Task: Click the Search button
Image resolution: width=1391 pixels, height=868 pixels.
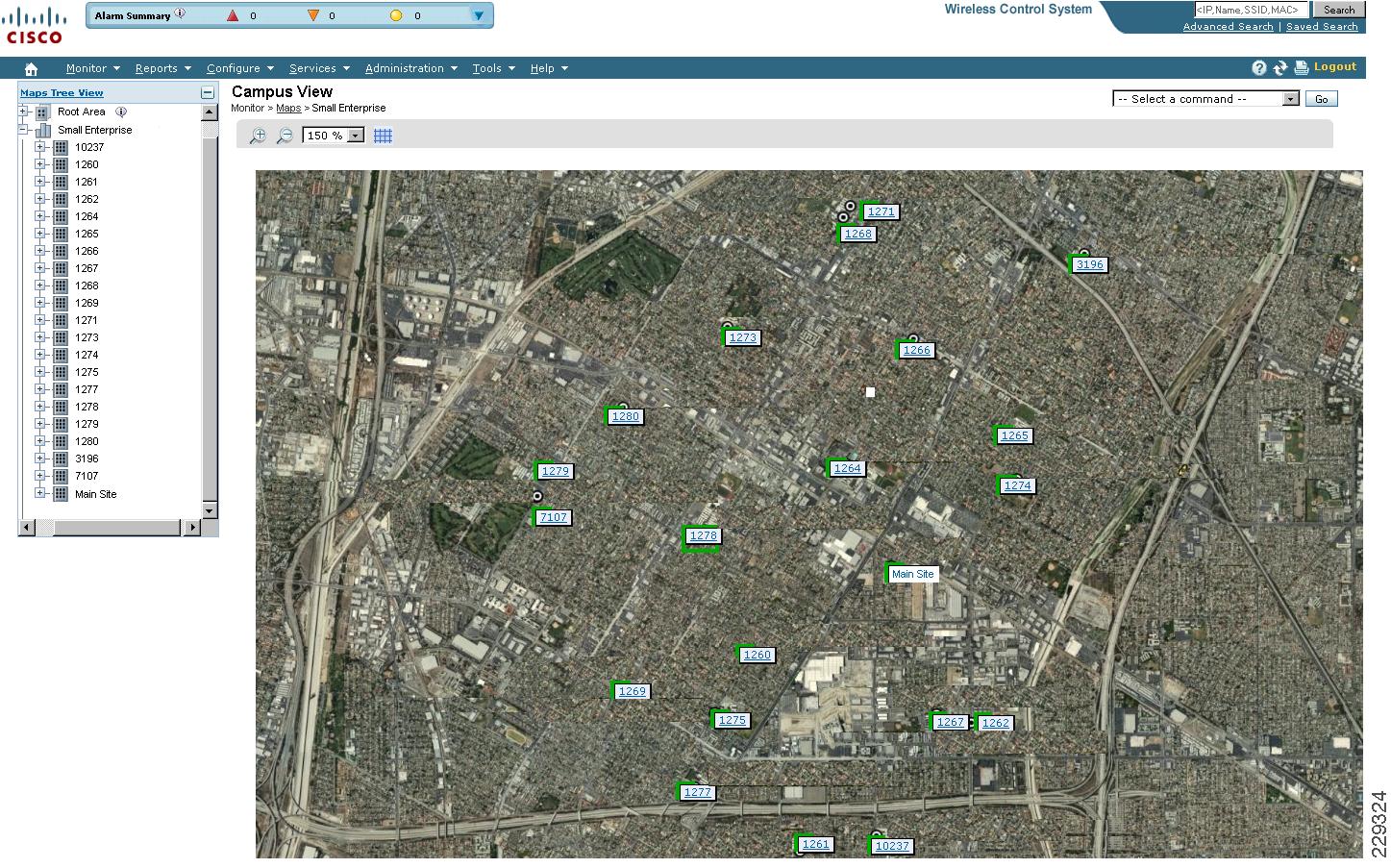Action: tap(1338, 10)
